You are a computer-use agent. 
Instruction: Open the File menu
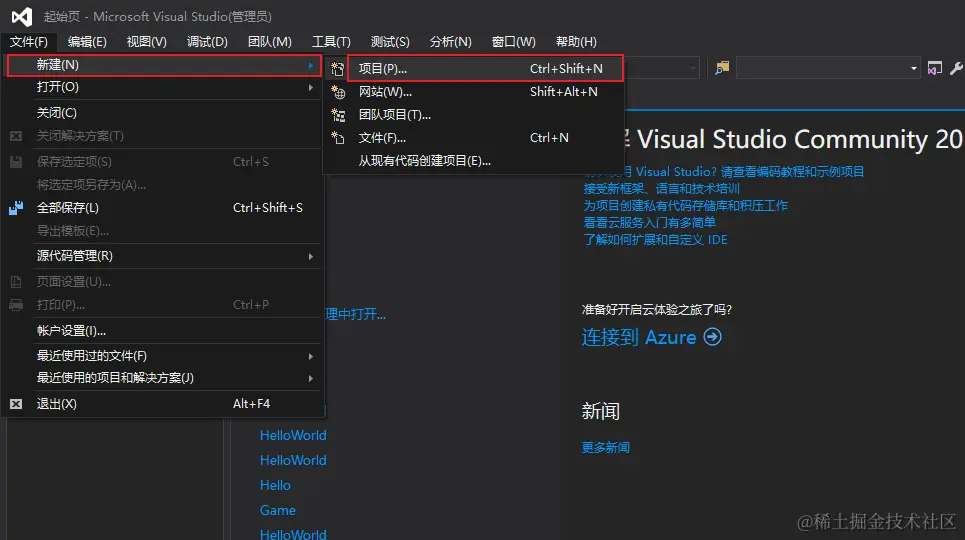[28, 42]
